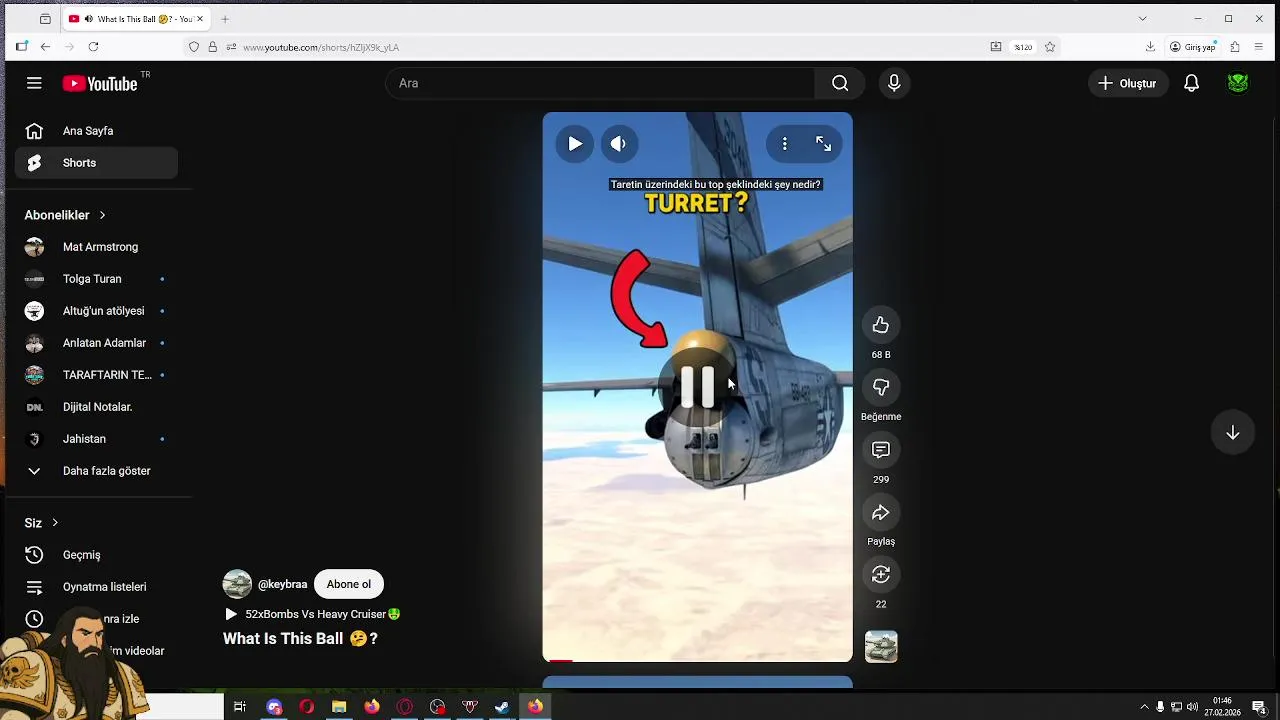Click the video progress bar

click(697, 660)
